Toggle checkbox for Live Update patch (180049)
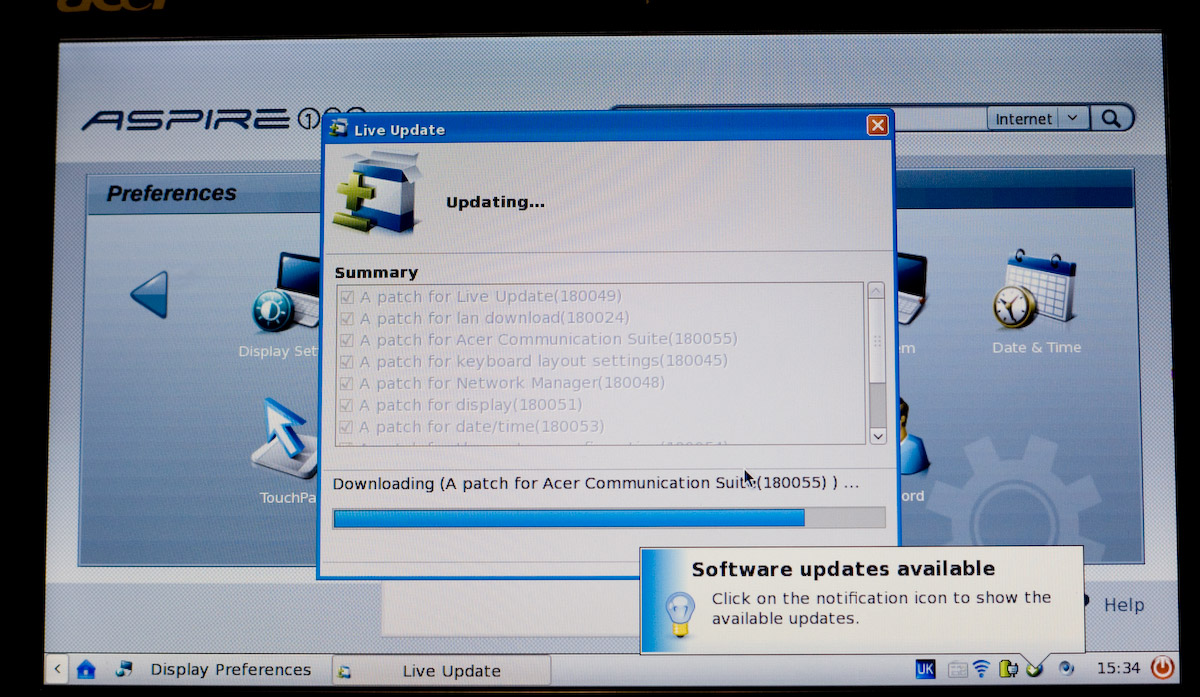 point(347,297)
